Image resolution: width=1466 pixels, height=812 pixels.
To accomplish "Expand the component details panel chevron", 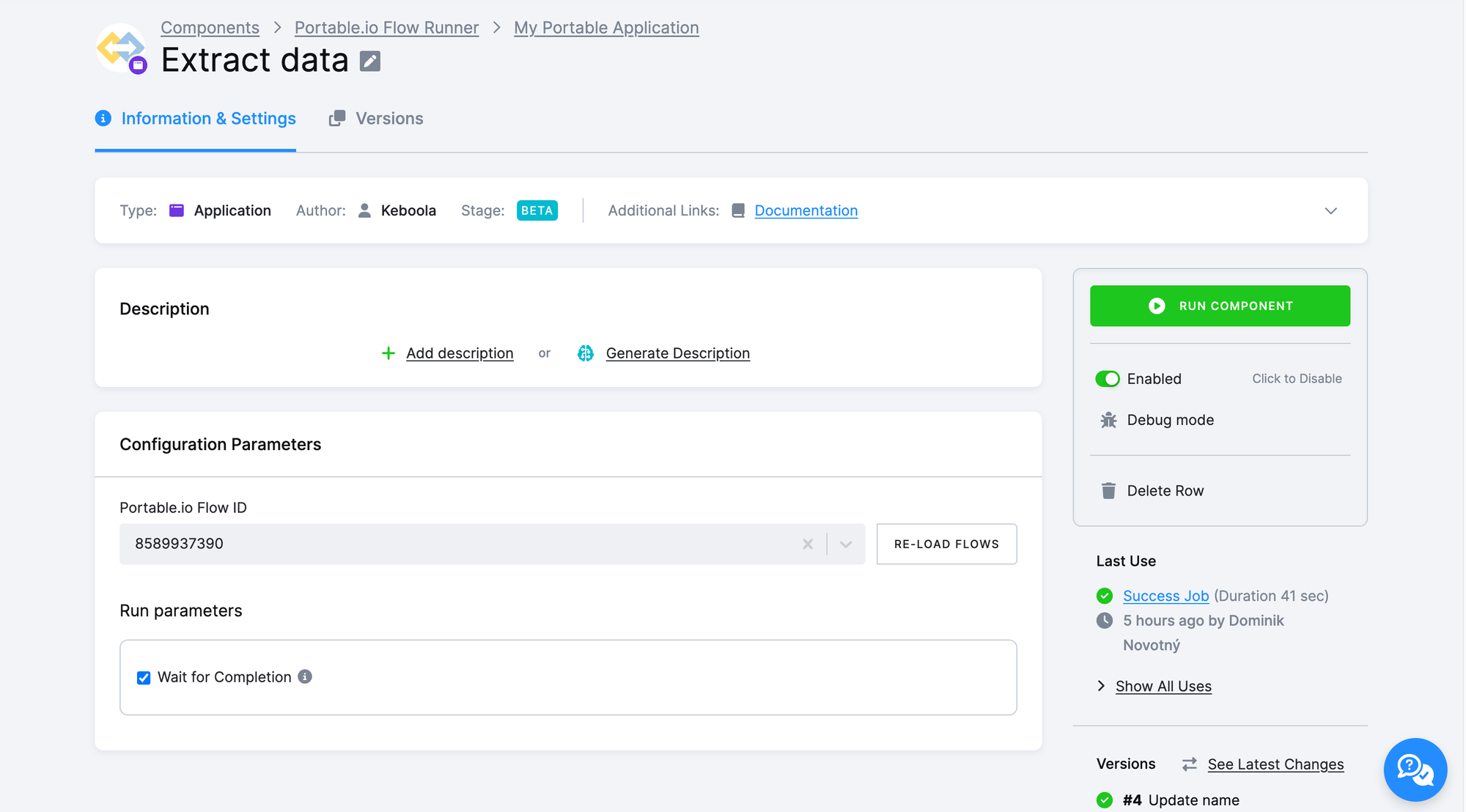I will point(1331,210).
